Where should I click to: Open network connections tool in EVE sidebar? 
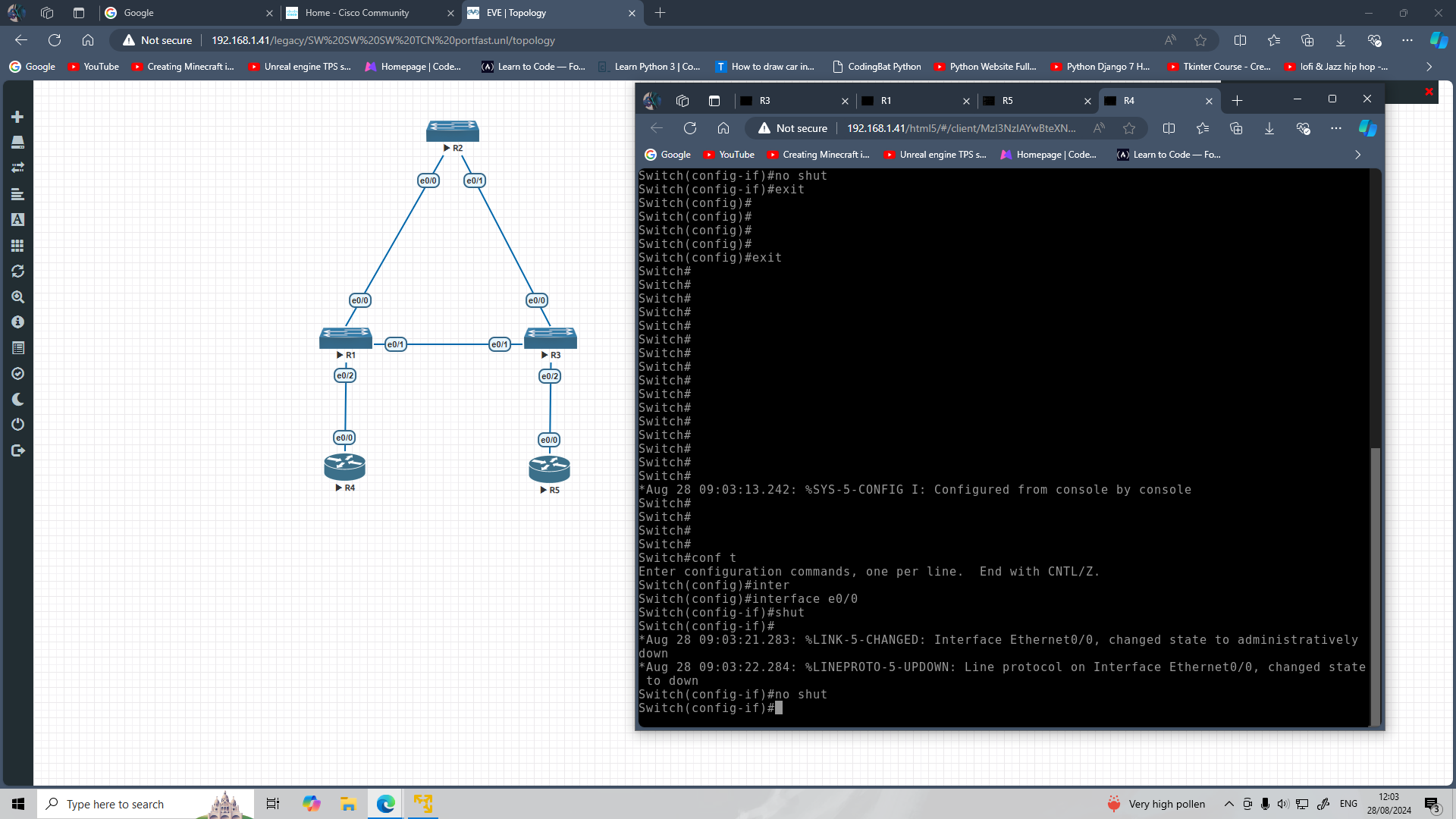(x=17, y=168)
